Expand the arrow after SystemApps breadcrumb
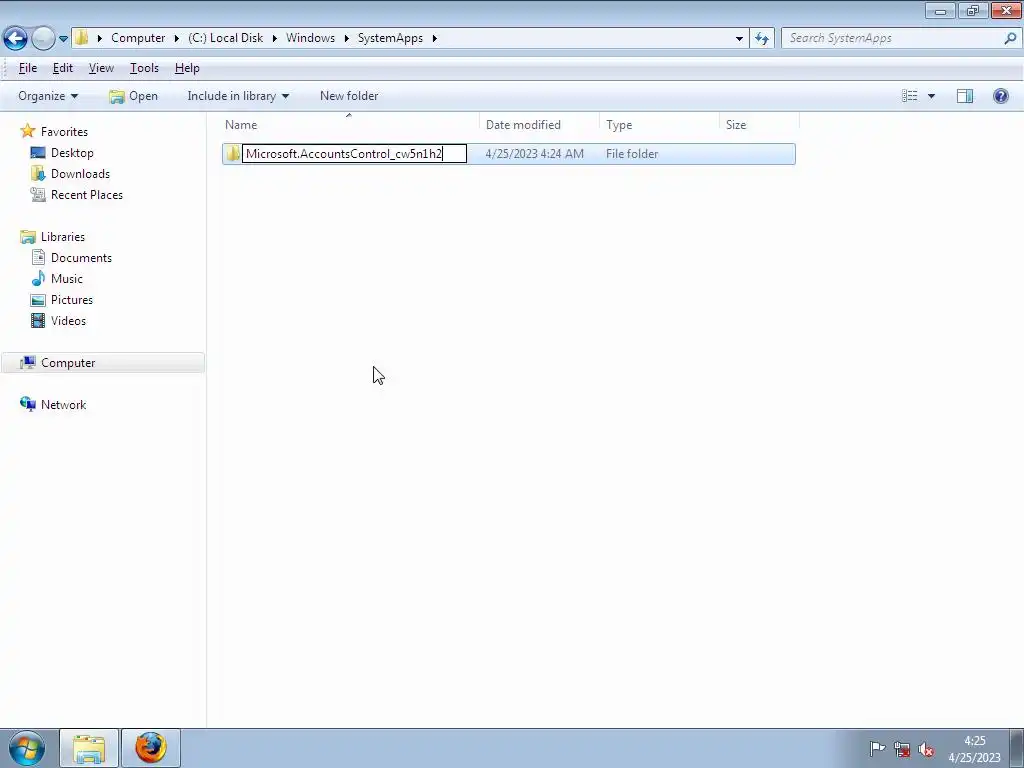Screen dimensions: 1024x768 [x=434, y=38]
